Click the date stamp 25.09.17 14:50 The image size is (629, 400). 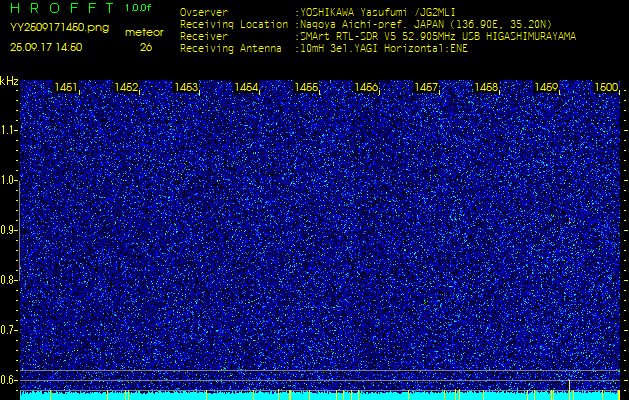[x=46, y=47]
